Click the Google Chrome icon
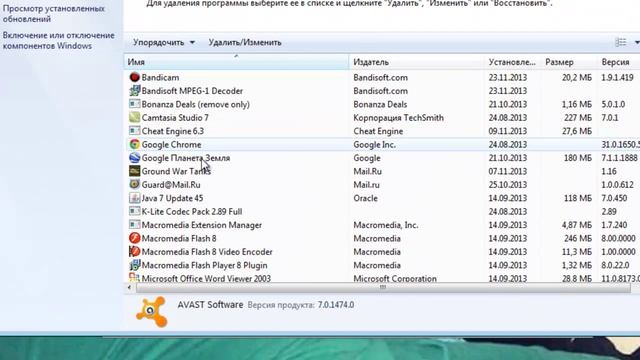The image size is (640, 360). pyautogui.click(x=134, y=144)
